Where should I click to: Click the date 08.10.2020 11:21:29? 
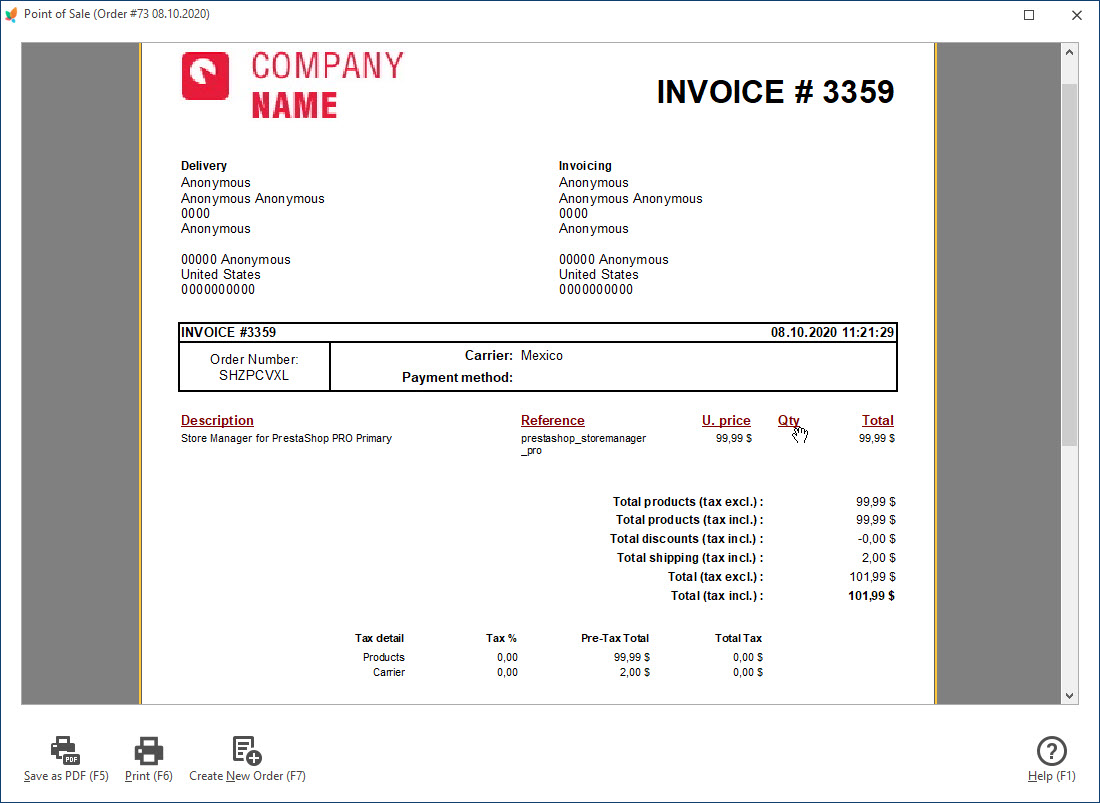(833, 332)
